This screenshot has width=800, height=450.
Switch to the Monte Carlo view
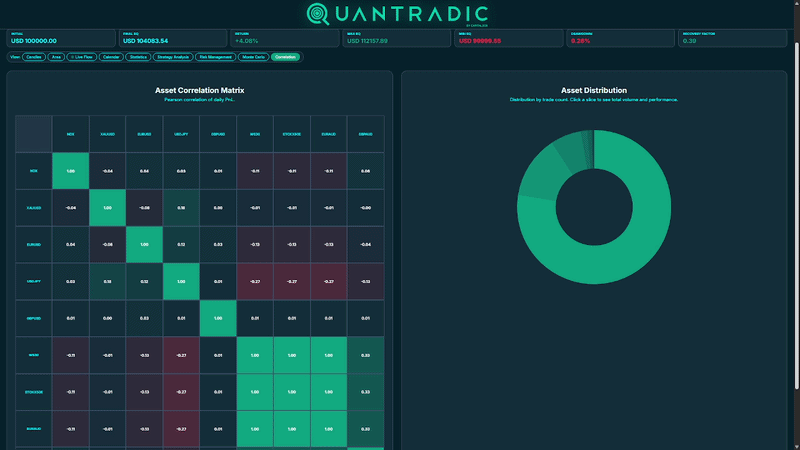click(254, 57)
